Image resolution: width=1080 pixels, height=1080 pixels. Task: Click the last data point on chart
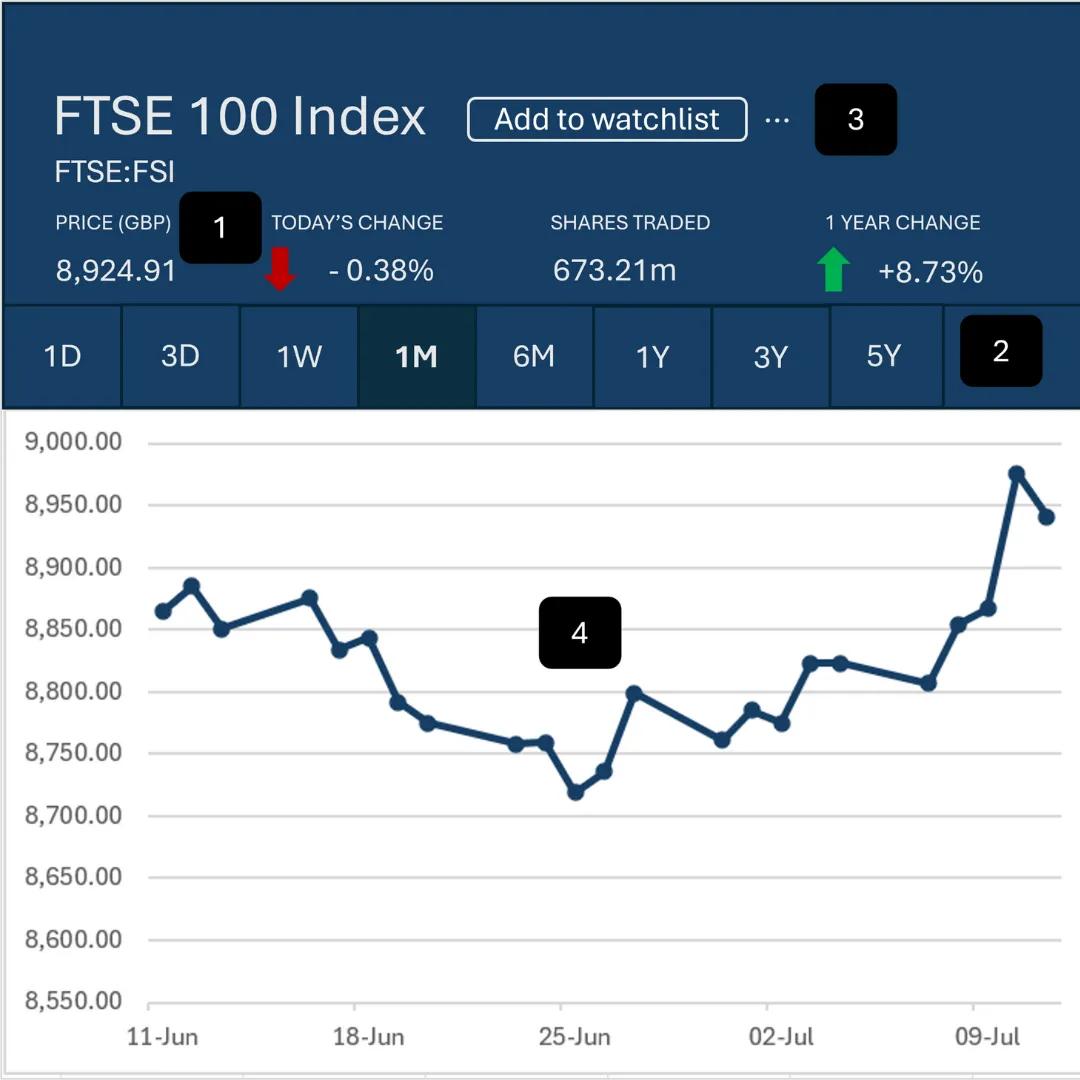click(1046, 517)
